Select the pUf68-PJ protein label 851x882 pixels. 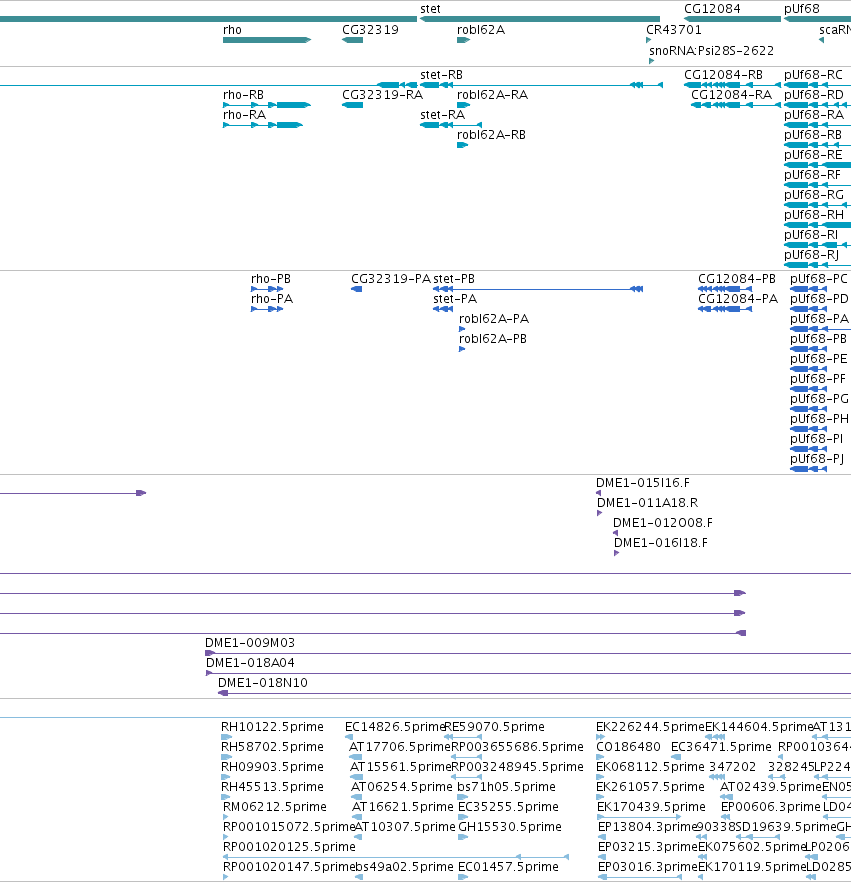(817, 458)
